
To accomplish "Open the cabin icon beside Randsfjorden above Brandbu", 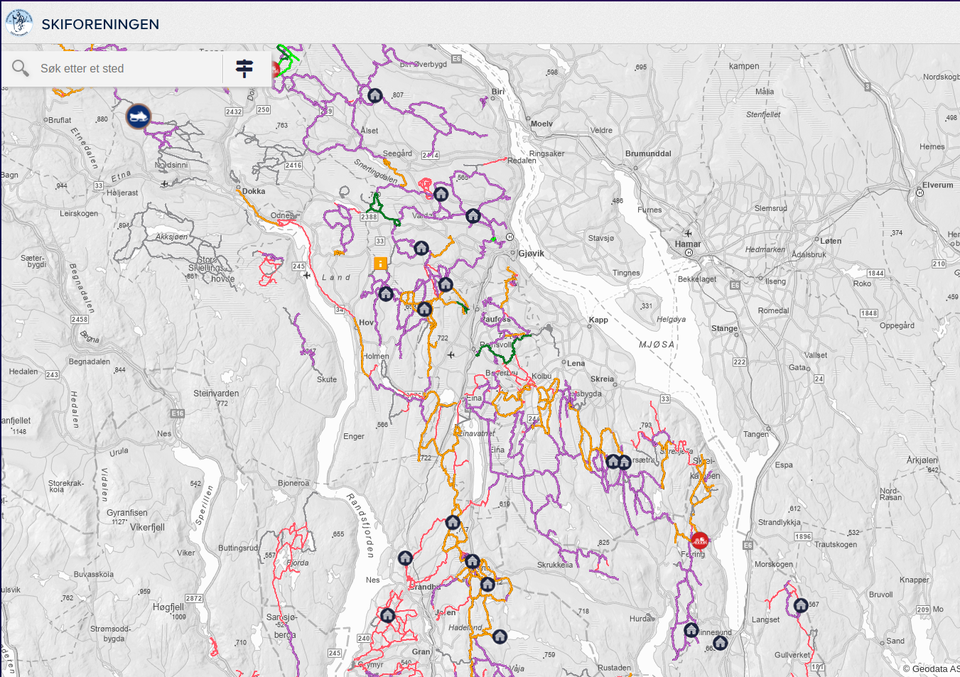I will coord(405,558).
